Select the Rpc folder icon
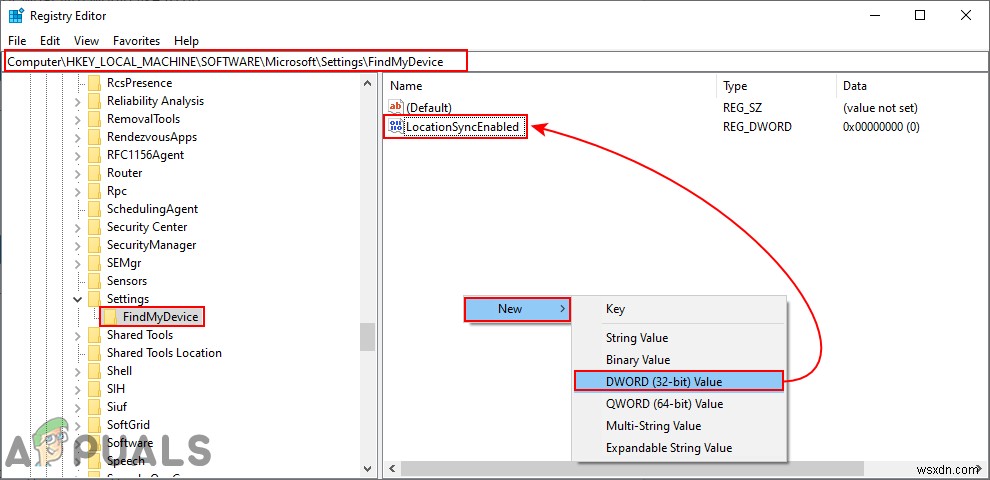 click(95, 191)
